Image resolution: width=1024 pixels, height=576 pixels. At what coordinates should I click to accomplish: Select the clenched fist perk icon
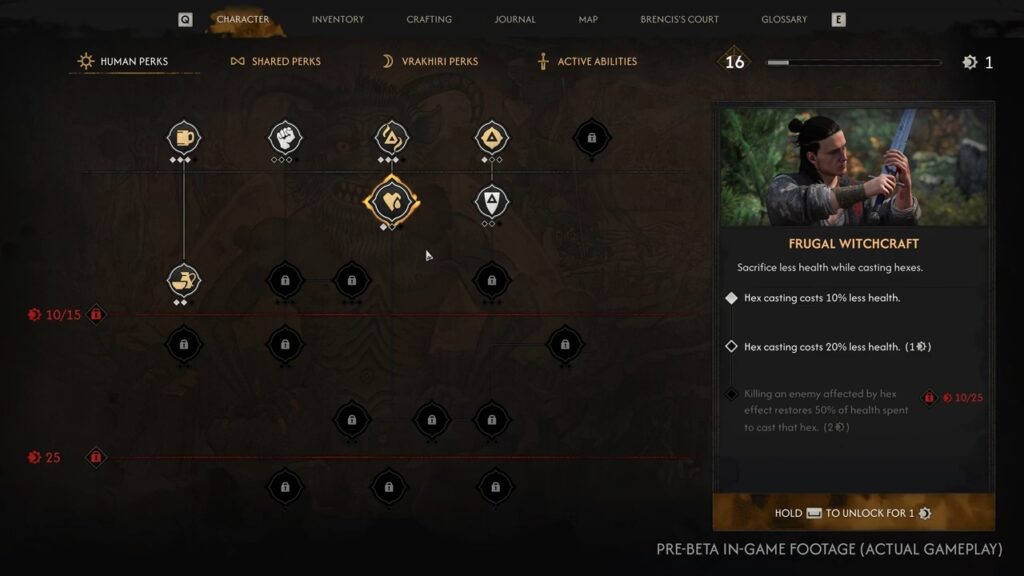pyautogui.click(x=285, y=138)
